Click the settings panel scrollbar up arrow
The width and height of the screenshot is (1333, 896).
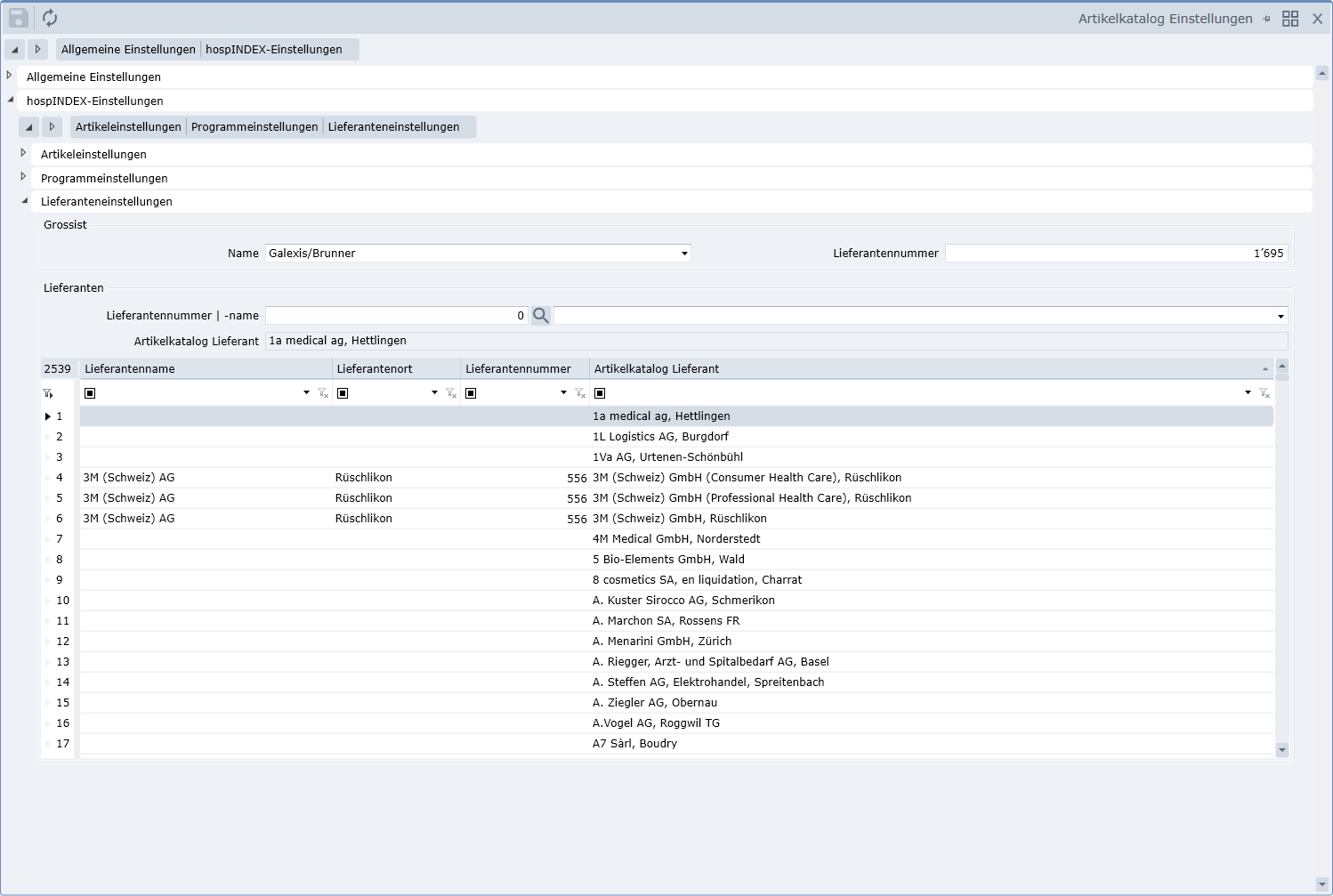coord(1322,74)
